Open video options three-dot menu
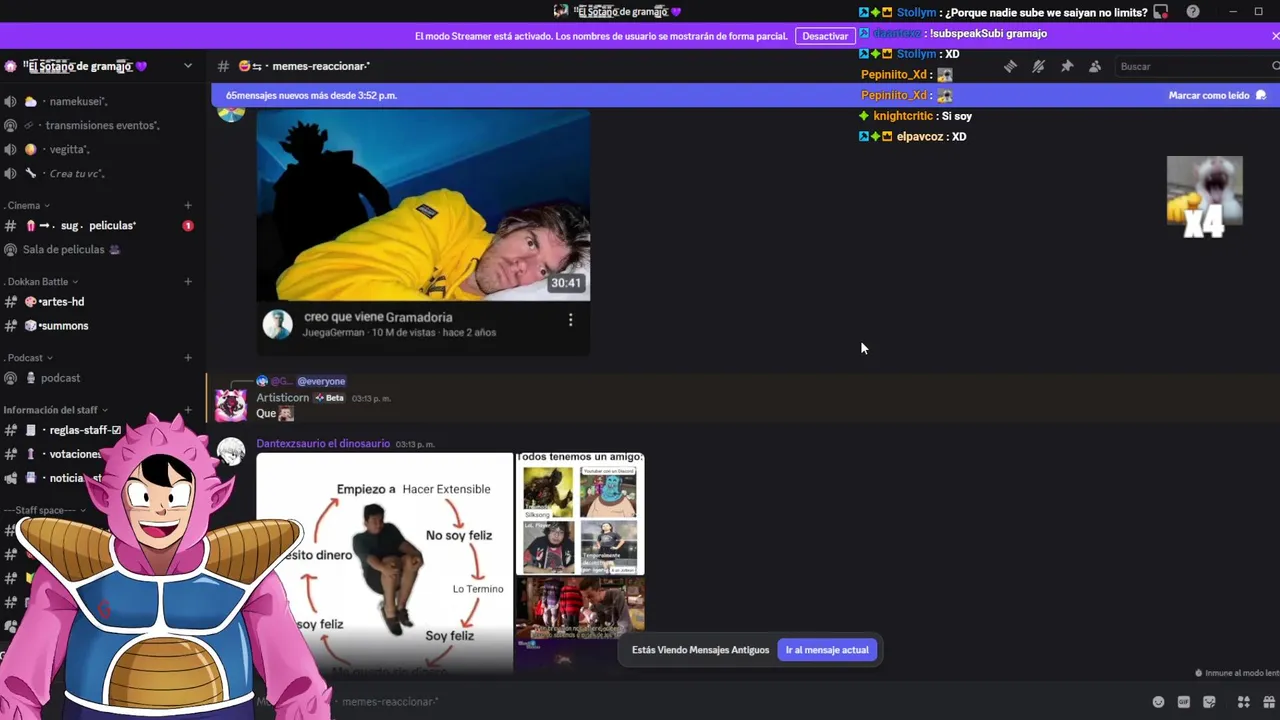 (570, 320)
